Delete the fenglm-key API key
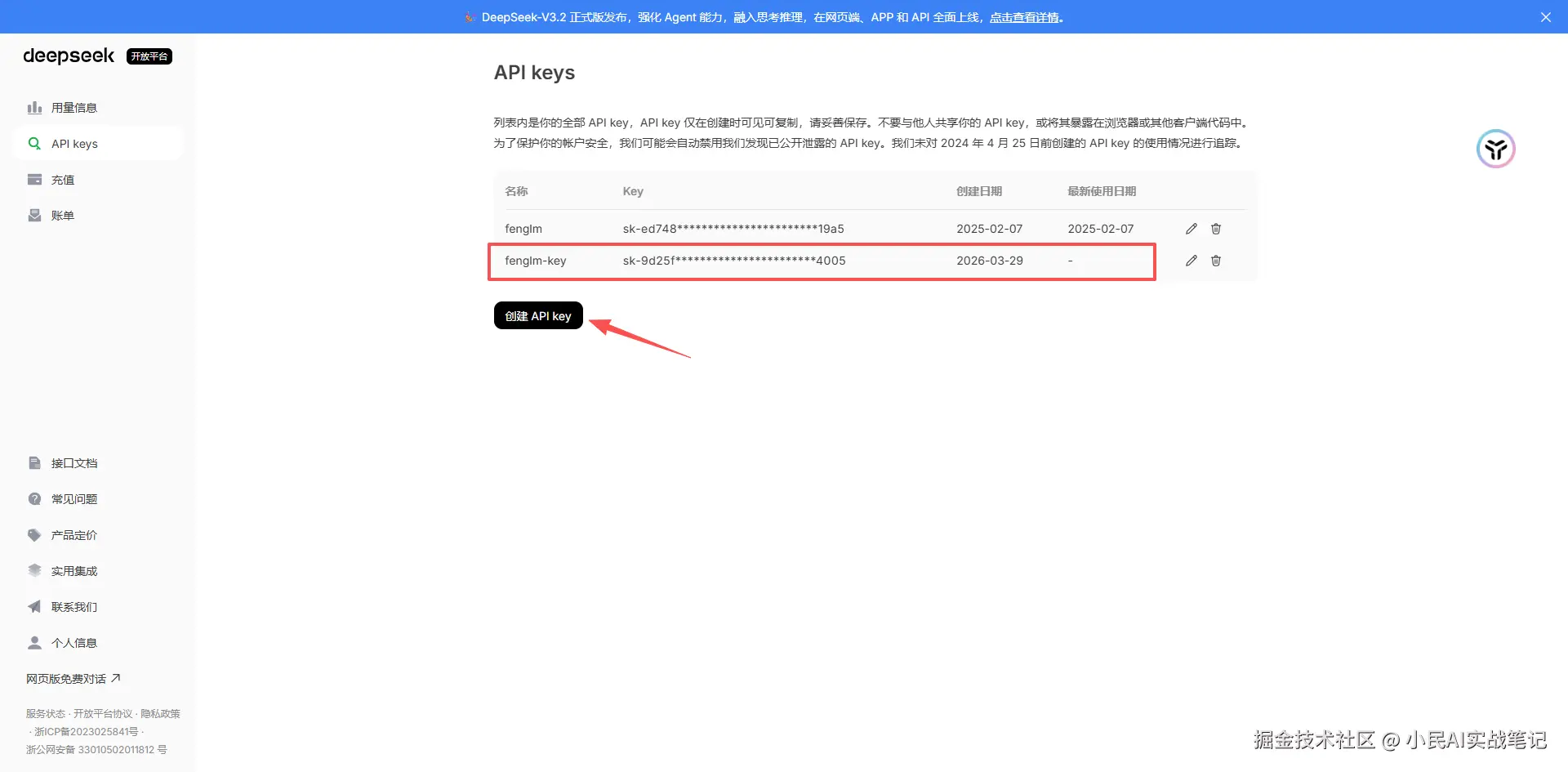The image size is (1568, 772). 1216,261
